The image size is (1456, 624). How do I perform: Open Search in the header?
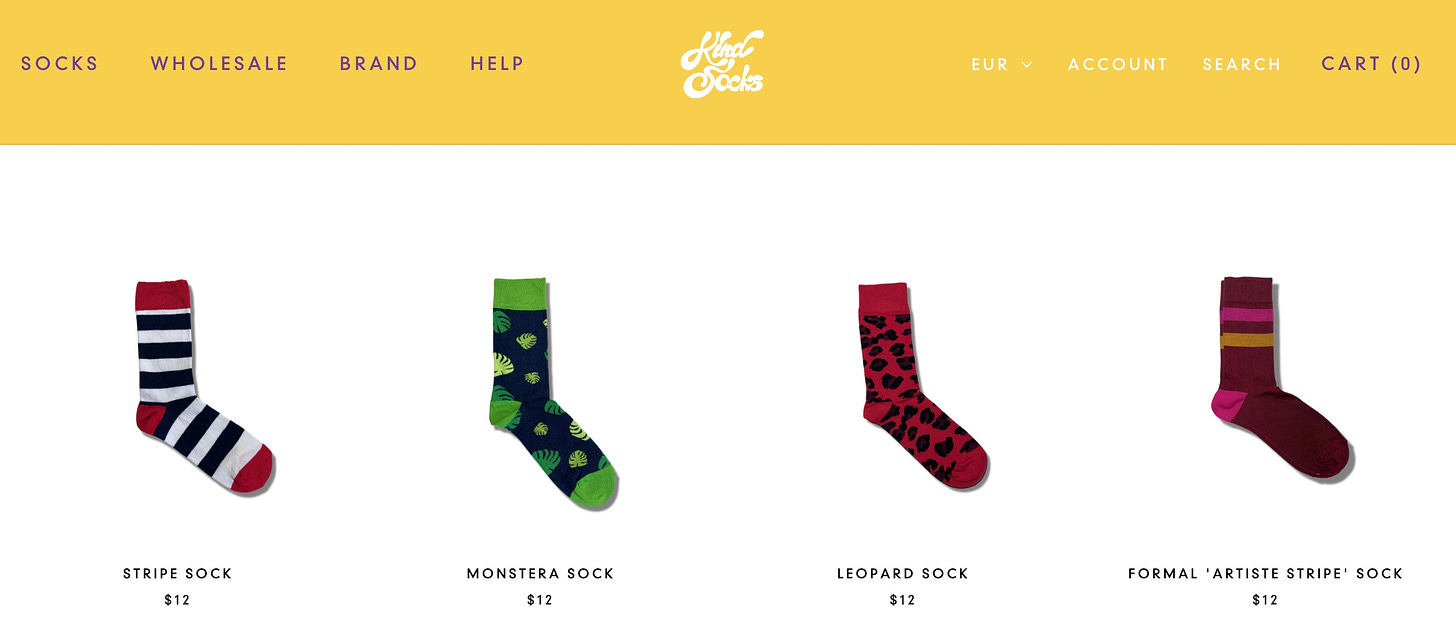click(x=1242, y=64)
